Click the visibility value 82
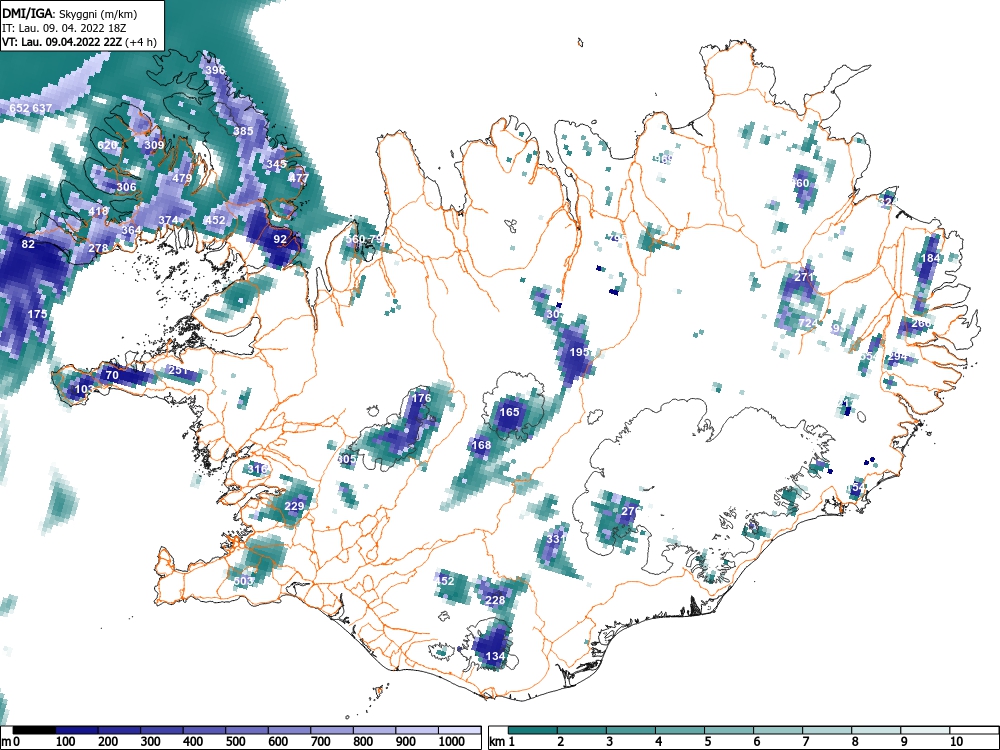Image resolution: width=1000 pixels, height=750 pixels. pos(28,244)
